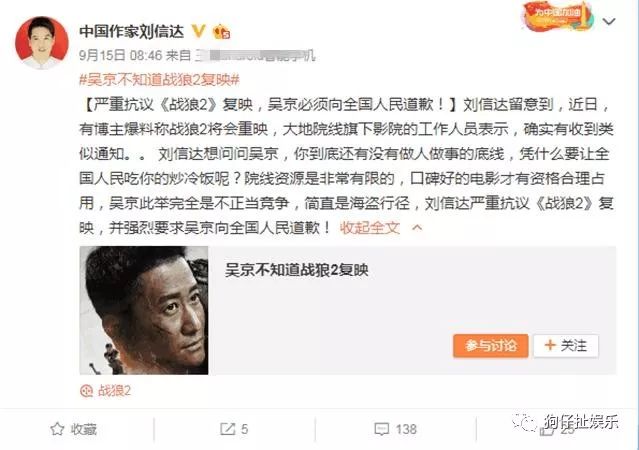Open the author's profile avatar

(42, 43)
